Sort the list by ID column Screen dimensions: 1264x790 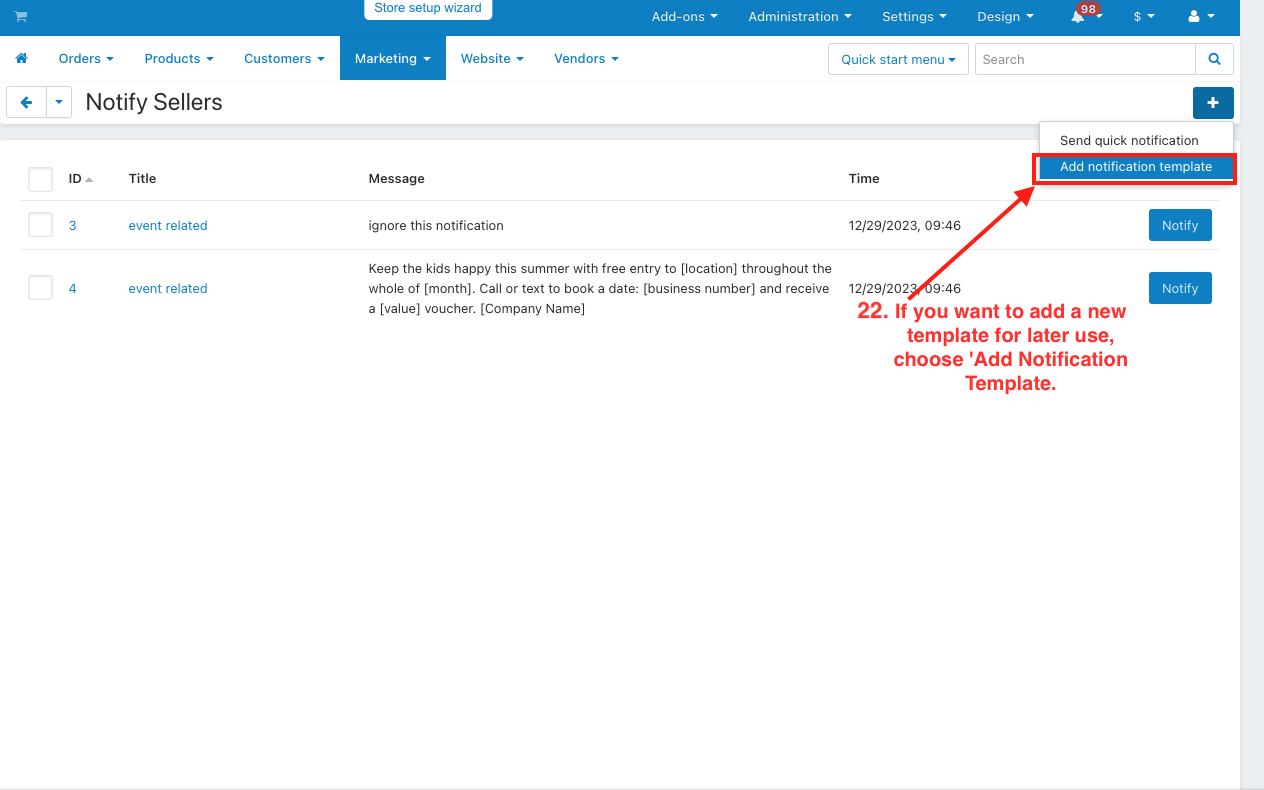coord(75,179)
